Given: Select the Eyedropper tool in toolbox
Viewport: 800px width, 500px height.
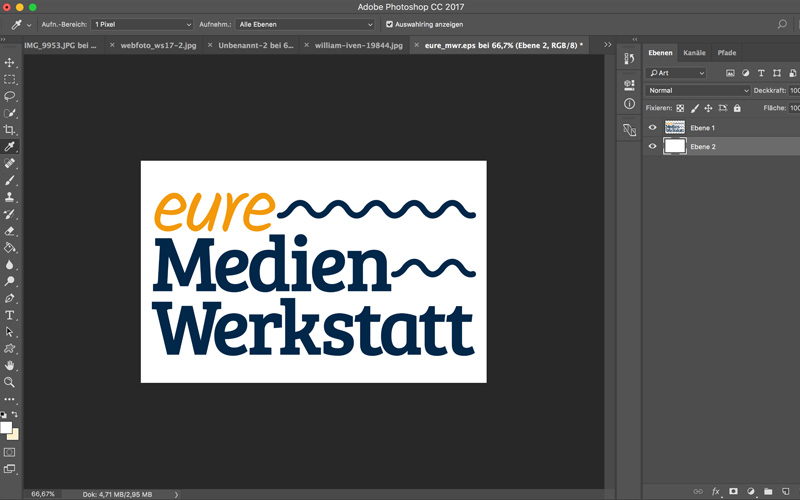Looking at the screenshot, I should pos(9,146).
